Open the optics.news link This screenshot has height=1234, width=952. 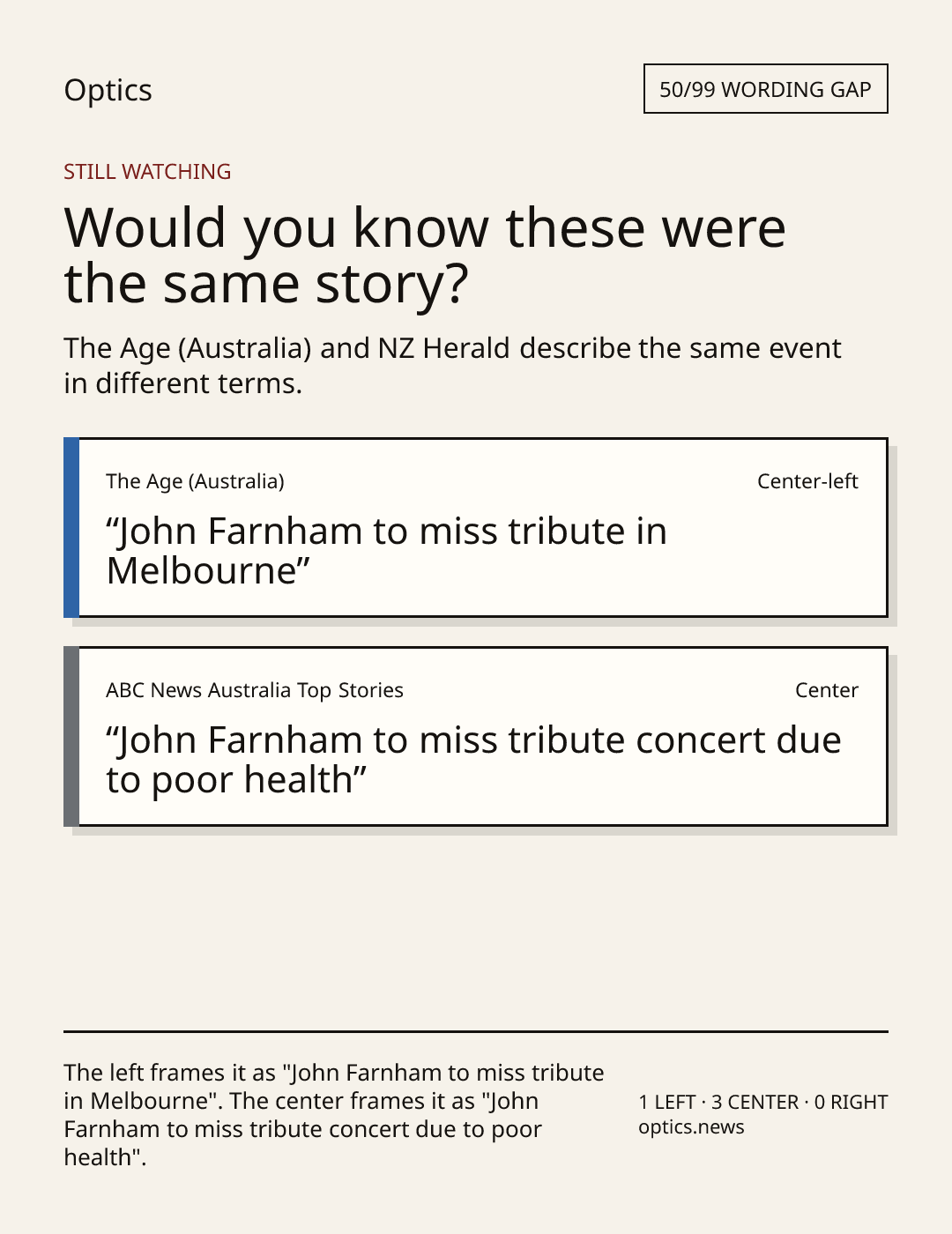click(x=691, y=1127)
